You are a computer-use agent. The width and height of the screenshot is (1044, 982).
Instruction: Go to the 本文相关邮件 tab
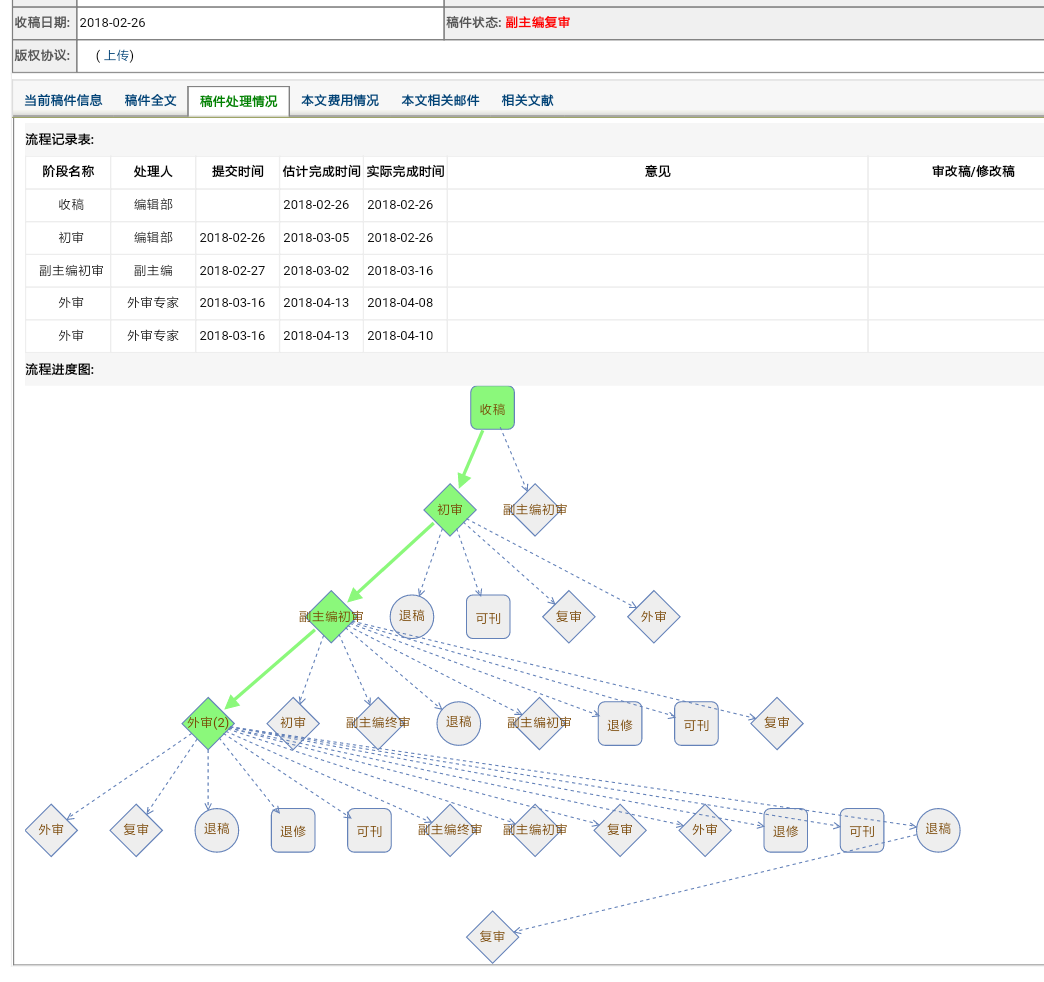[440, 101]
